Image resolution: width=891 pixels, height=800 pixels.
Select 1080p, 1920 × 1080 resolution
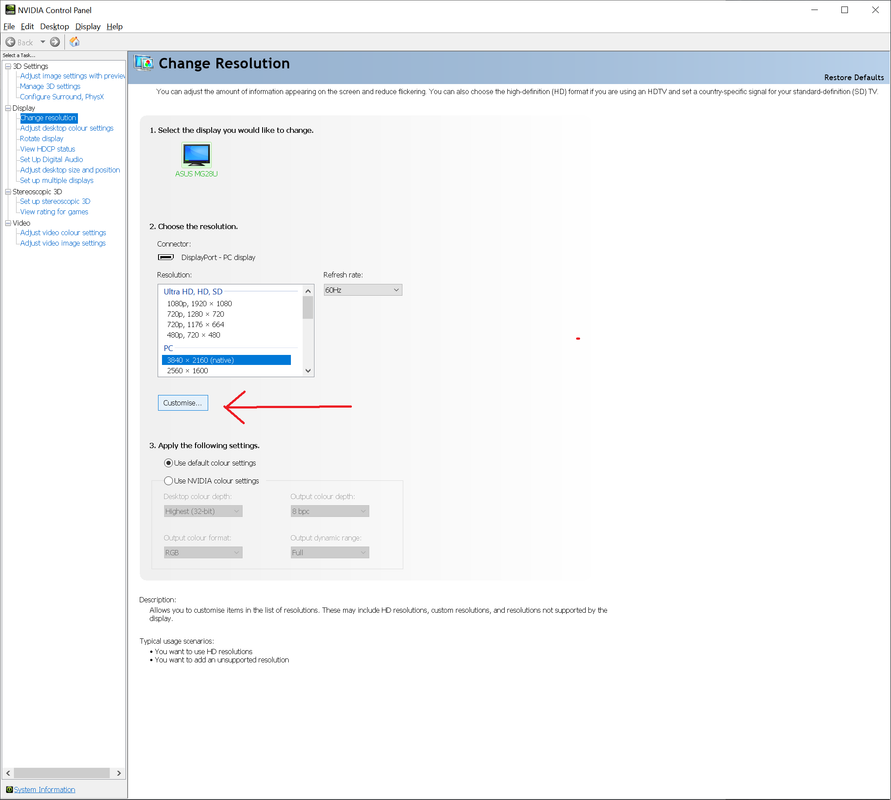tap(199, 303)
